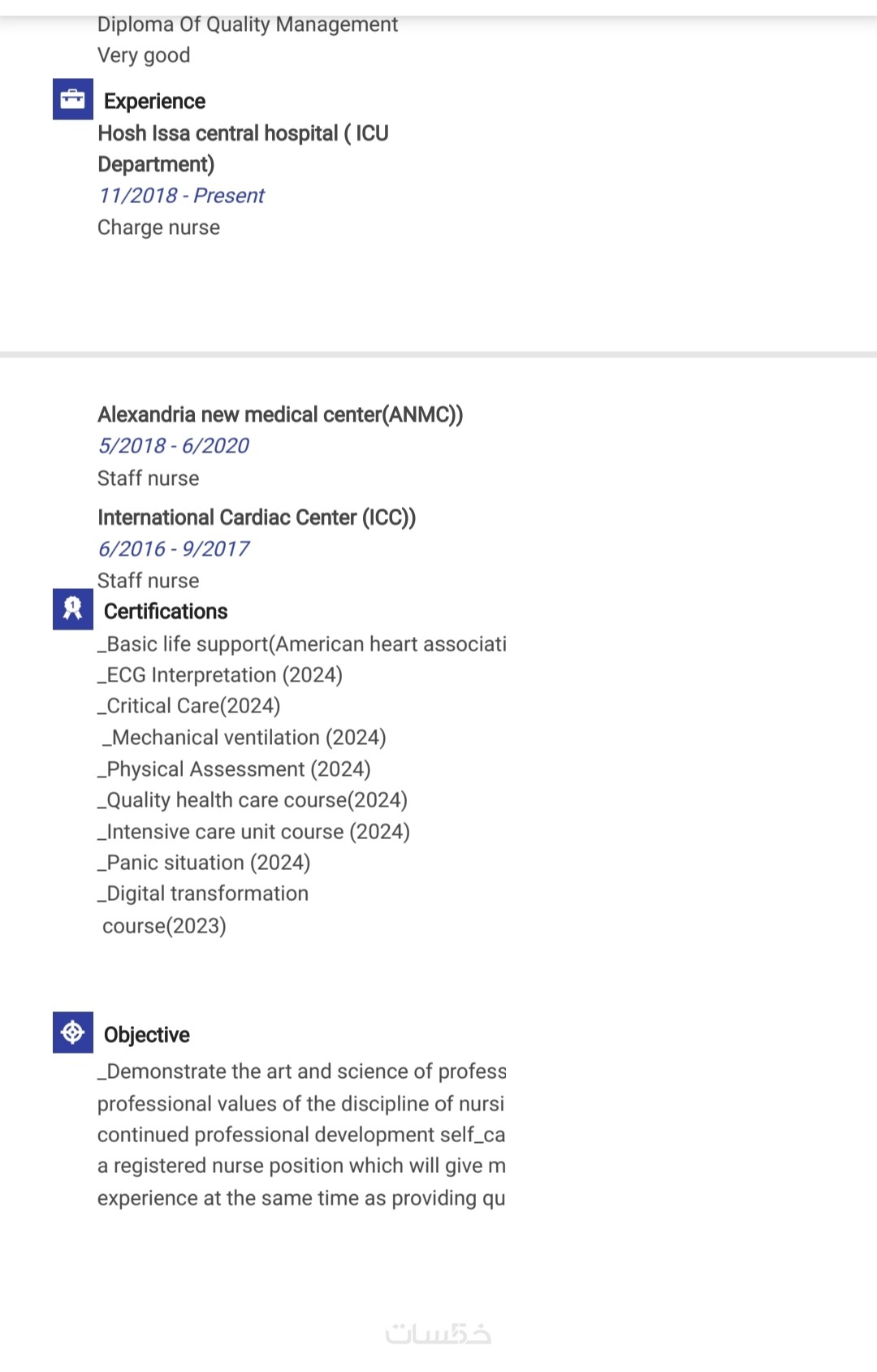The width and height of the screenshot is (877, 1372).
Task: Select the Experience section heading
Action: point(154,102)
